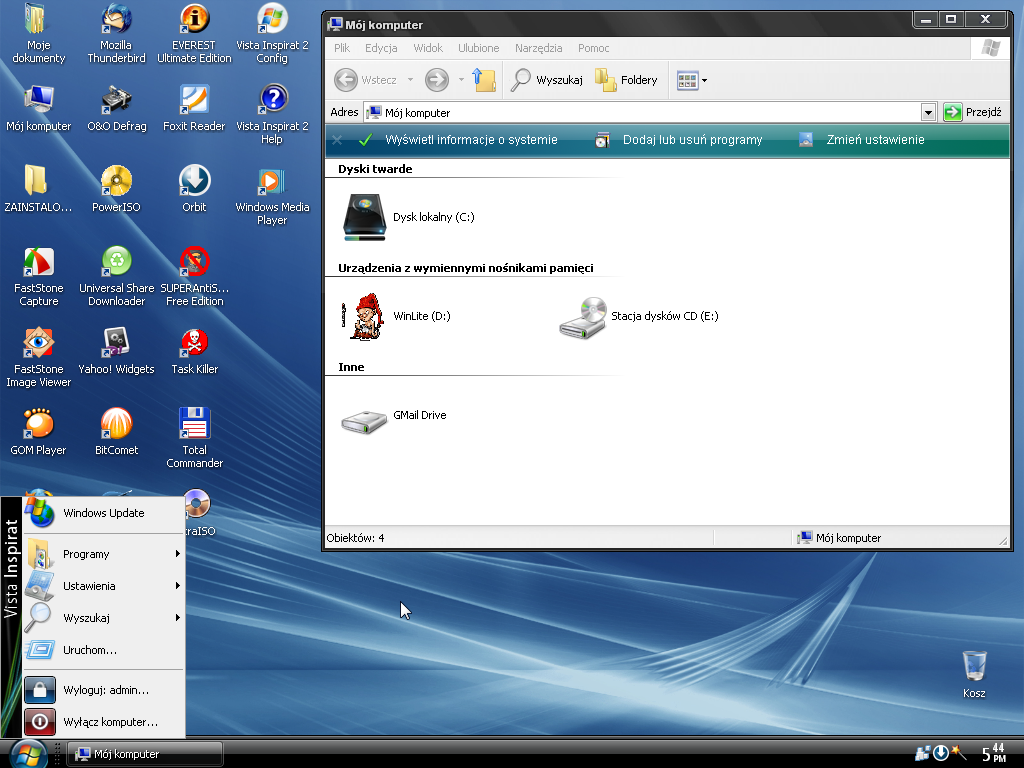
Task: Launch Yahoo! Widgets shortcut
Action: [116, 351]
